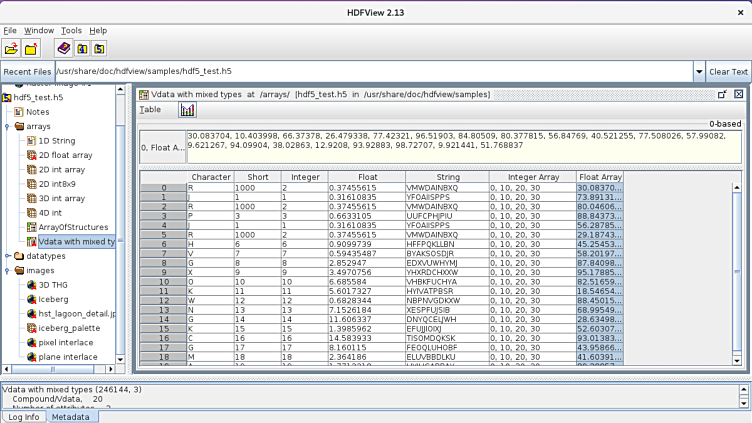Click the HDF5 library version icon
This screenshot has height=423, width=752.
click(x=99, y=48)
